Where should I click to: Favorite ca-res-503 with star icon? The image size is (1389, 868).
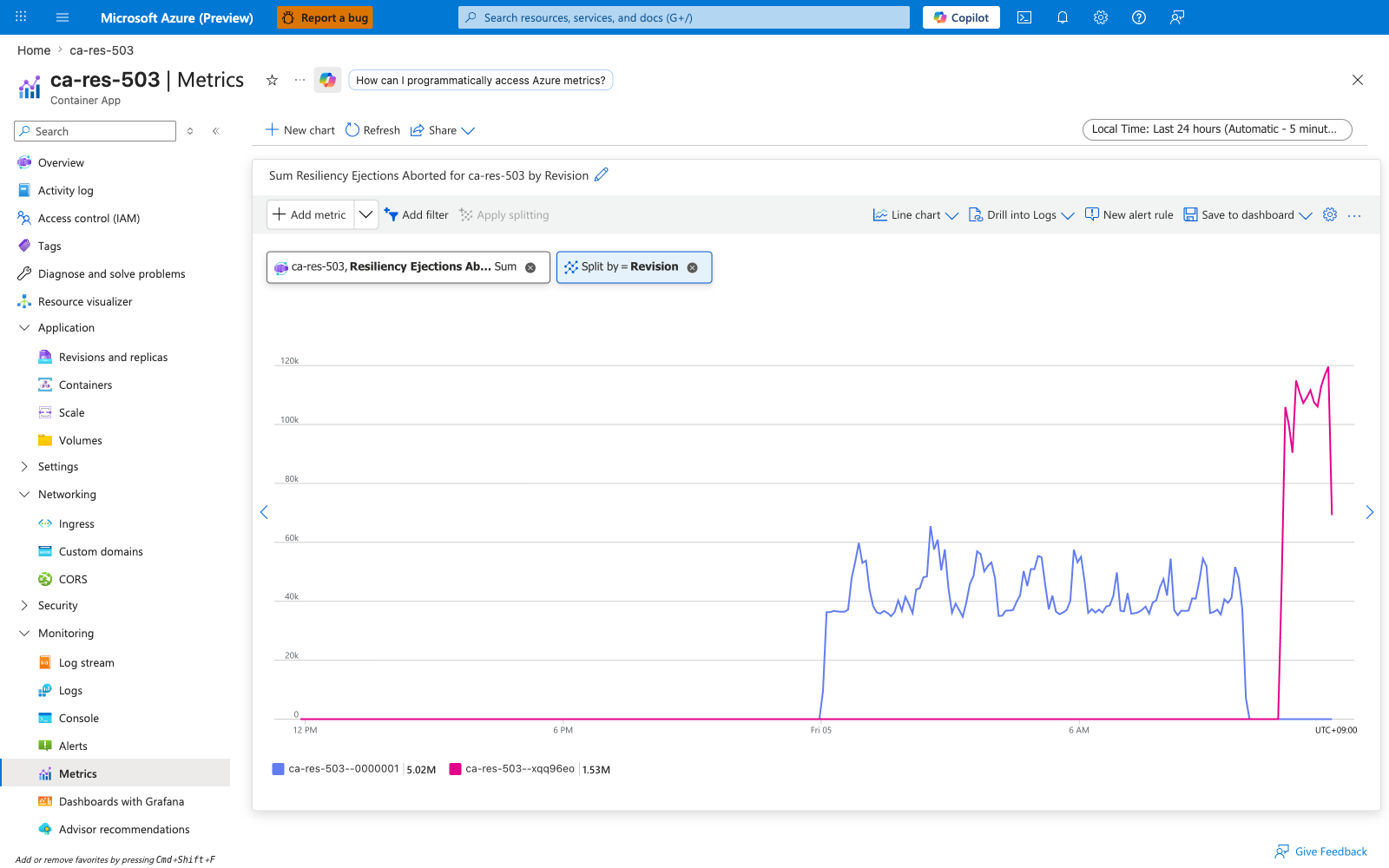(272, 80)
